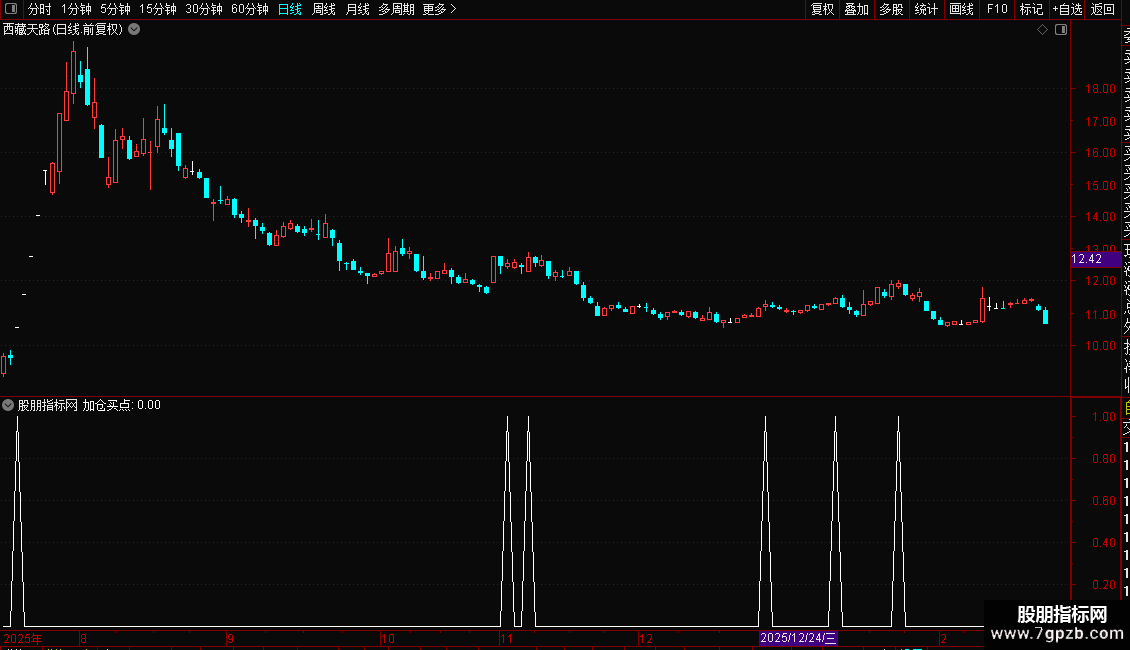Select the 30分钟 period tab
Image resolution: width=1130 pixels, height=650 pixels.
204,9
